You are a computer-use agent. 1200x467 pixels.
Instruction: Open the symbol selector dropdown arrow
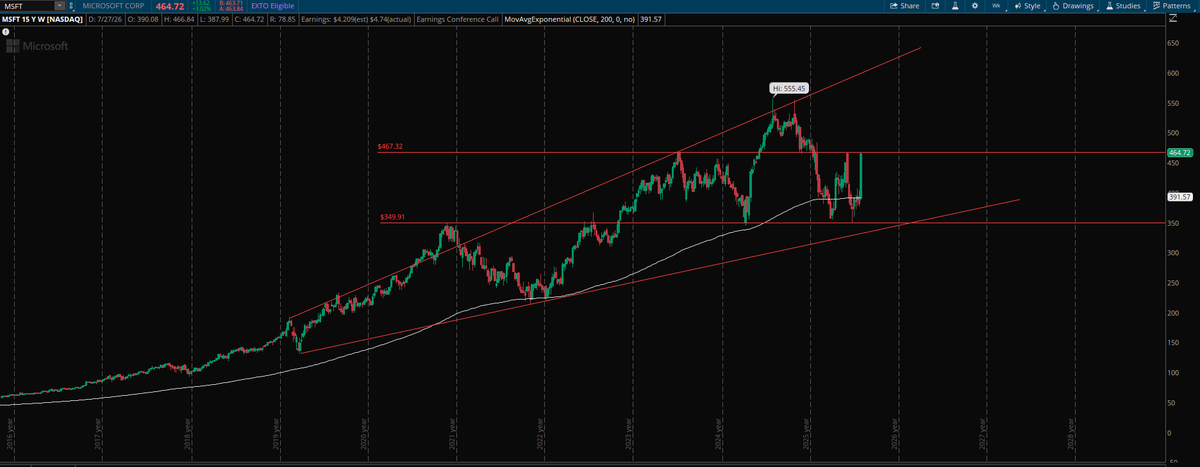(62, 6)
